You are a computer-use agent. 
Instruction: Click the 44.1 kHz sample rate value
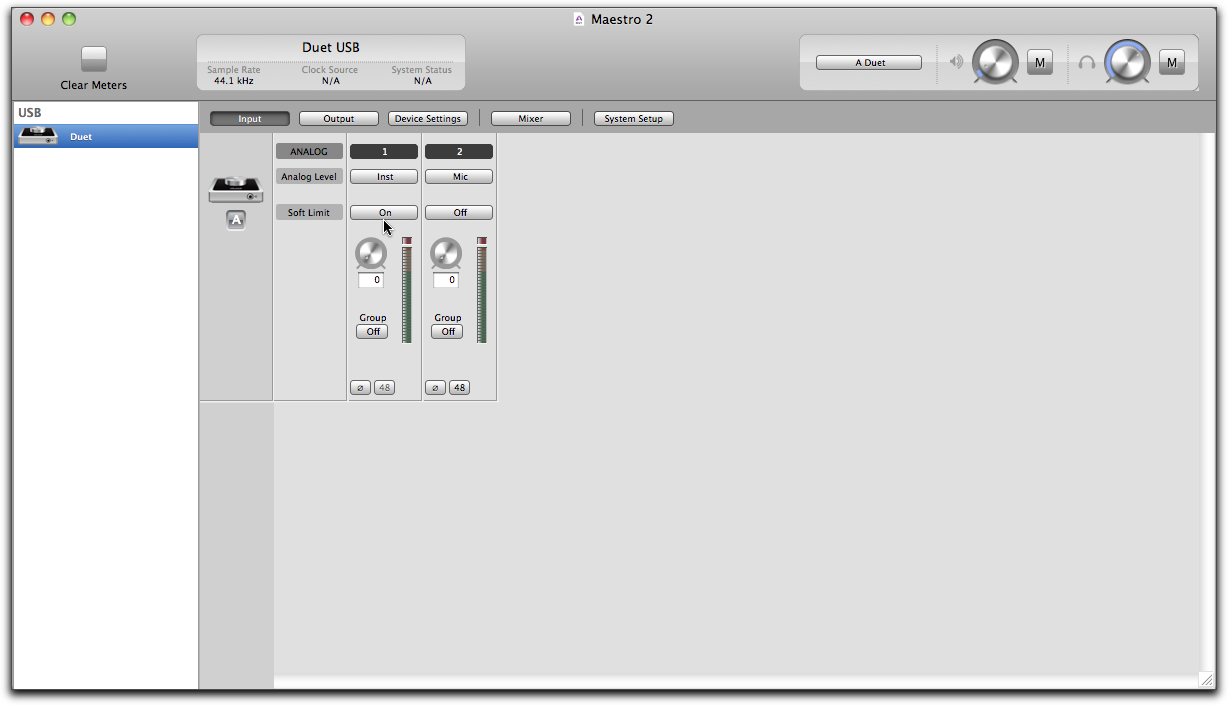pos(234,81)
